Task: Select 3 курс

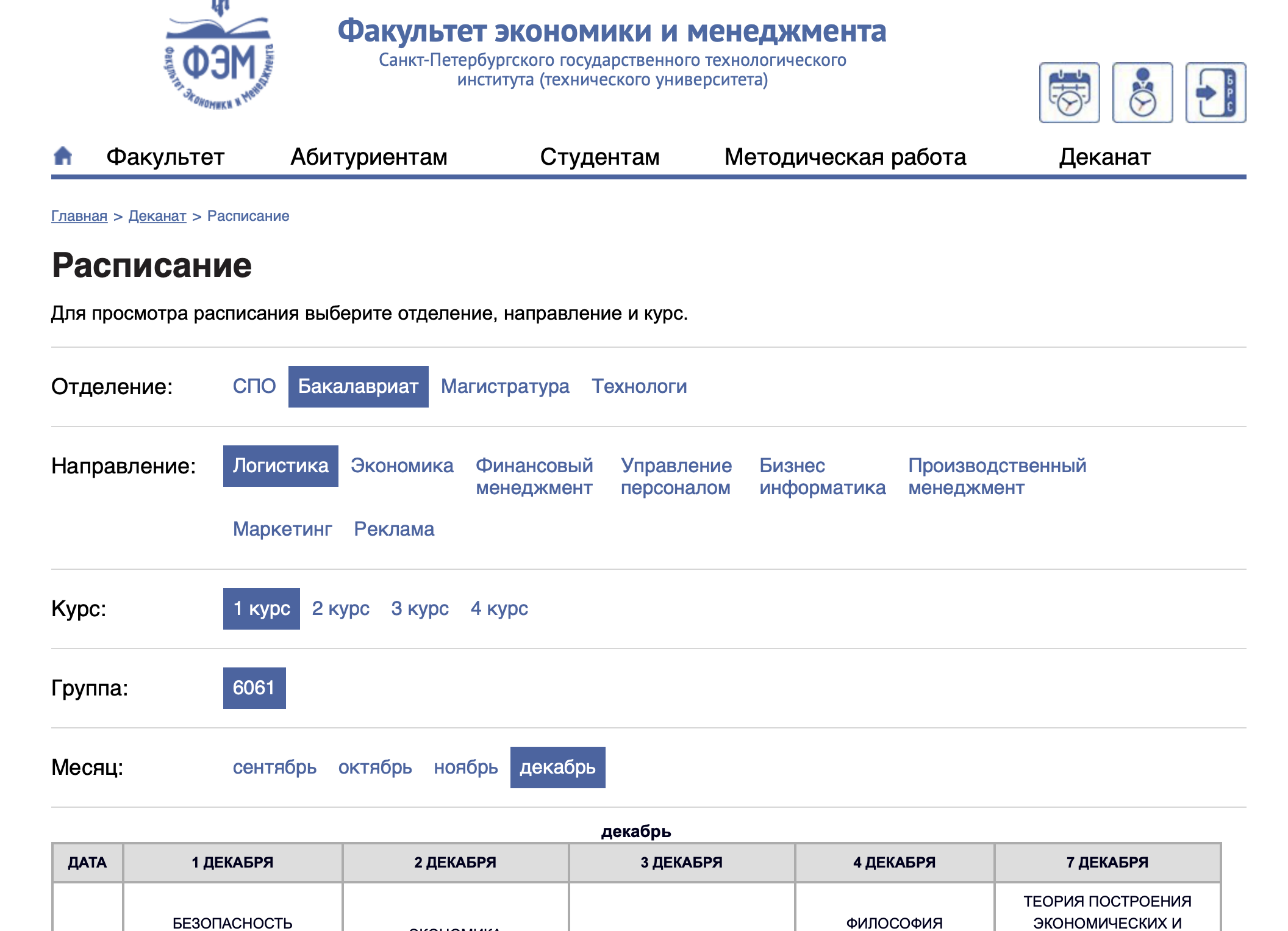Action: pos(420,608)
